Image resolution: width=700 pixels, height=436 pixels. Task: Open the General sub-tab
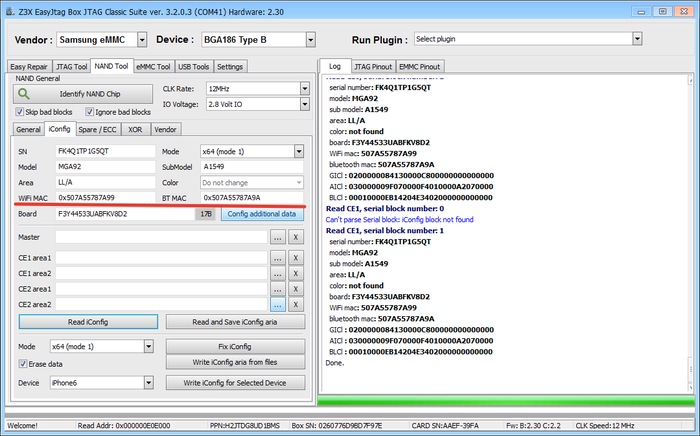click(x=29, y=129)
